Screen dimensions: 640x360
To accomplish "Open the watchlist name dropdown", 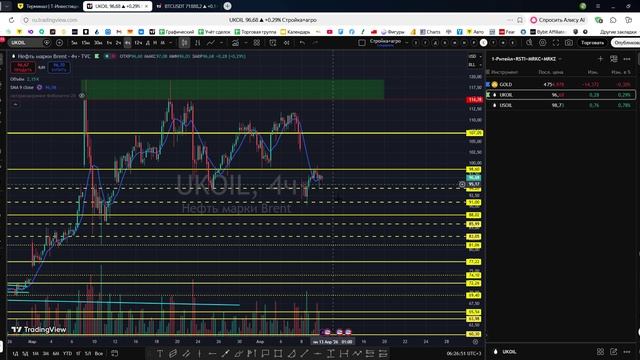I will [x=527, y=59].
